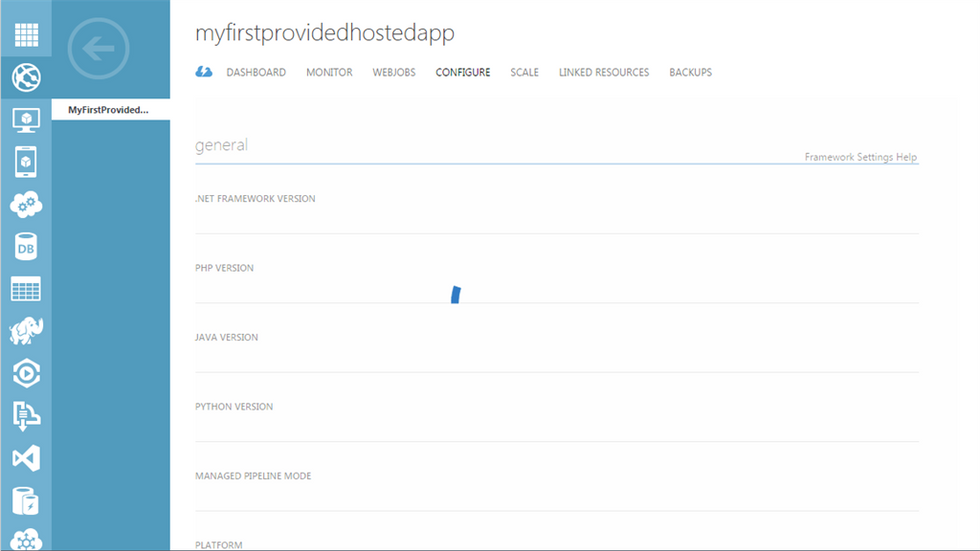The height and width of the screenshot is (551, 980).
Task: Click the .NET FRAMEWORK VERSION label
Action: [255, 199]
